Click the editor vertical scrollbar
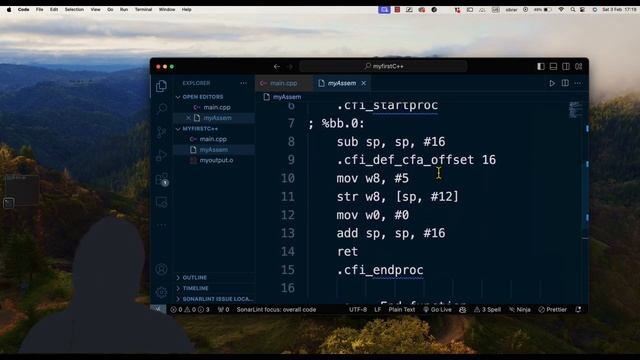The width and height of the screenshot is (640, 360). (586, 196)
